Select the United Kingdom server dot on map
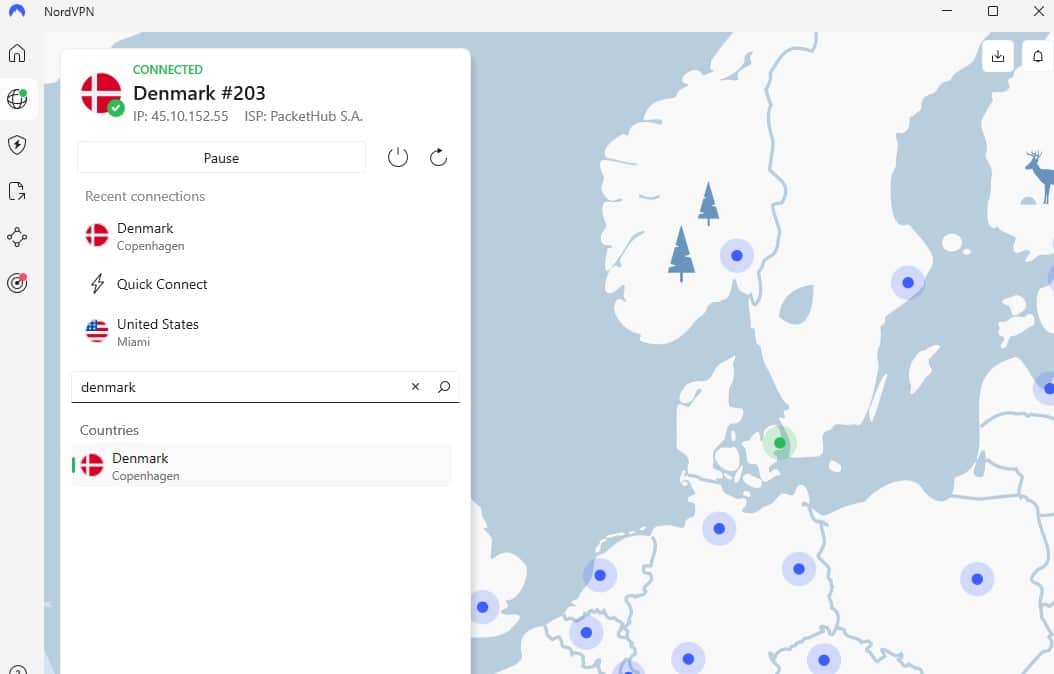This screenshot has width=1054, height=674. coord(483,607)
